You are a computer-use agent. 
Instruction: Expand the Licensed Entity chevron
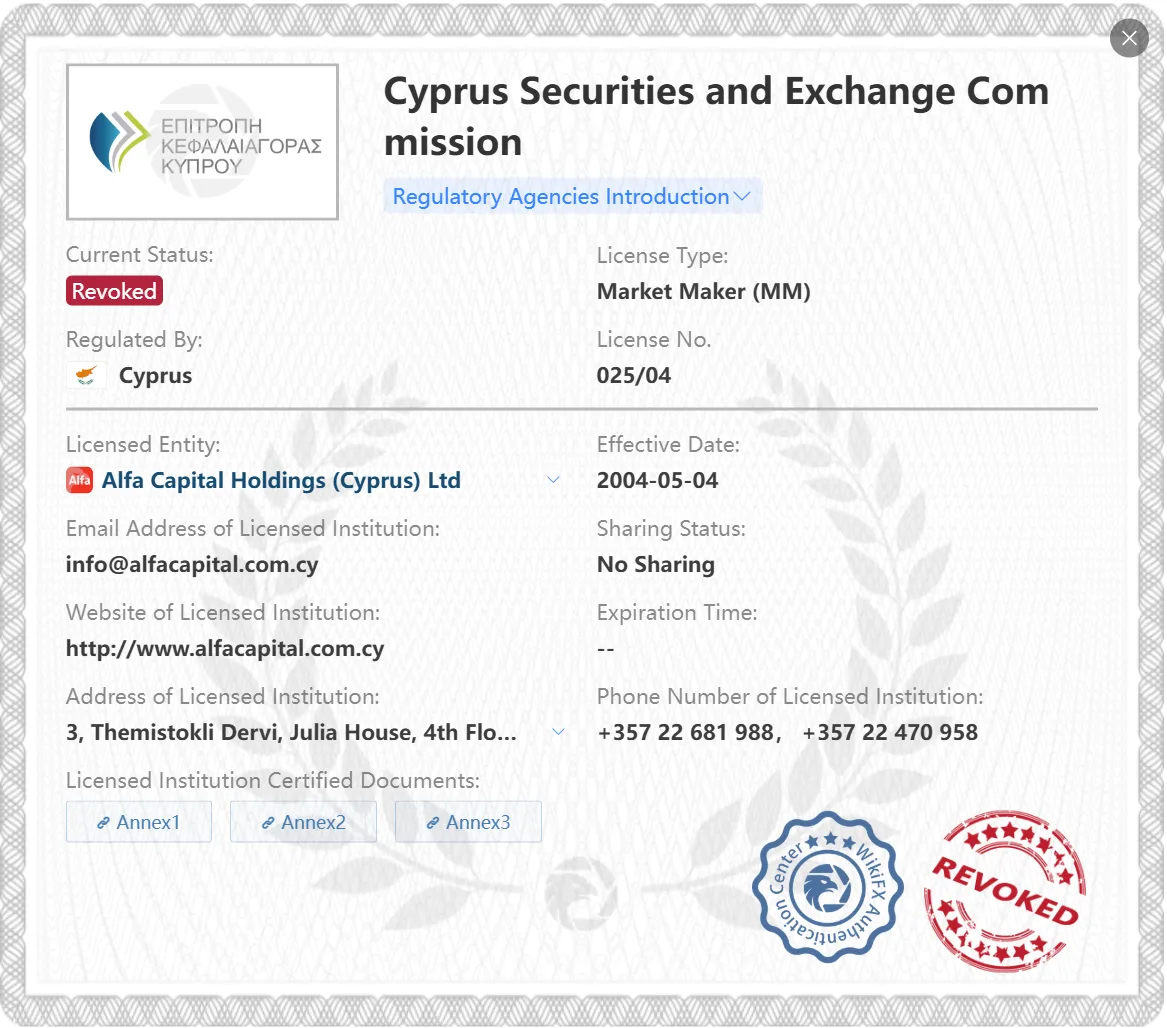click(553, 480)
